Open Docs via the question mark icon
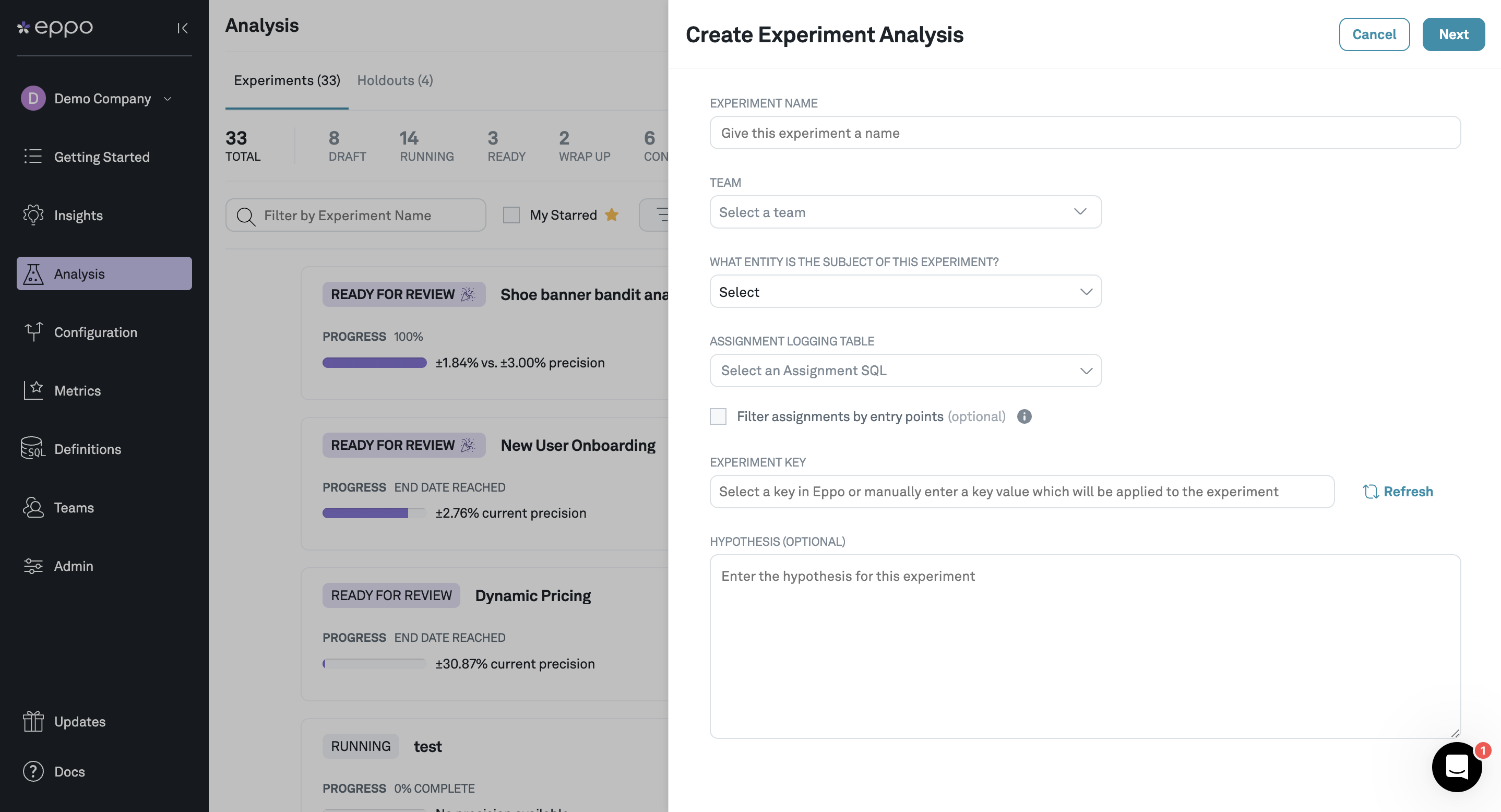This screenshot has height=812, width=1501. point(33,771)
